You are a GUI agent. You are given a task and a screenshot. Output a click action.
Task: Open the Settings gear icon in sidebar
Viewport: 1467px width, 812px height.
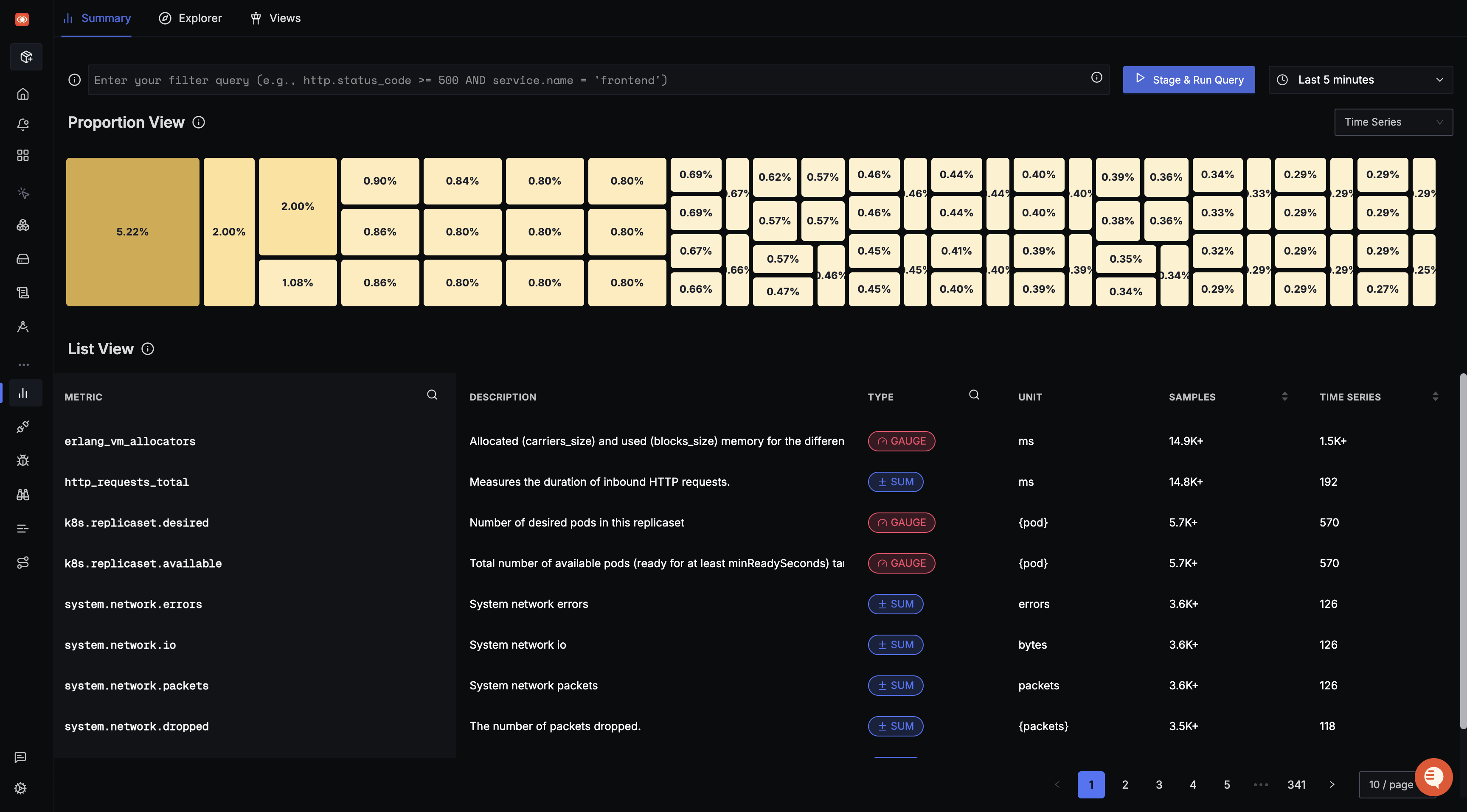tap(20, 788)
